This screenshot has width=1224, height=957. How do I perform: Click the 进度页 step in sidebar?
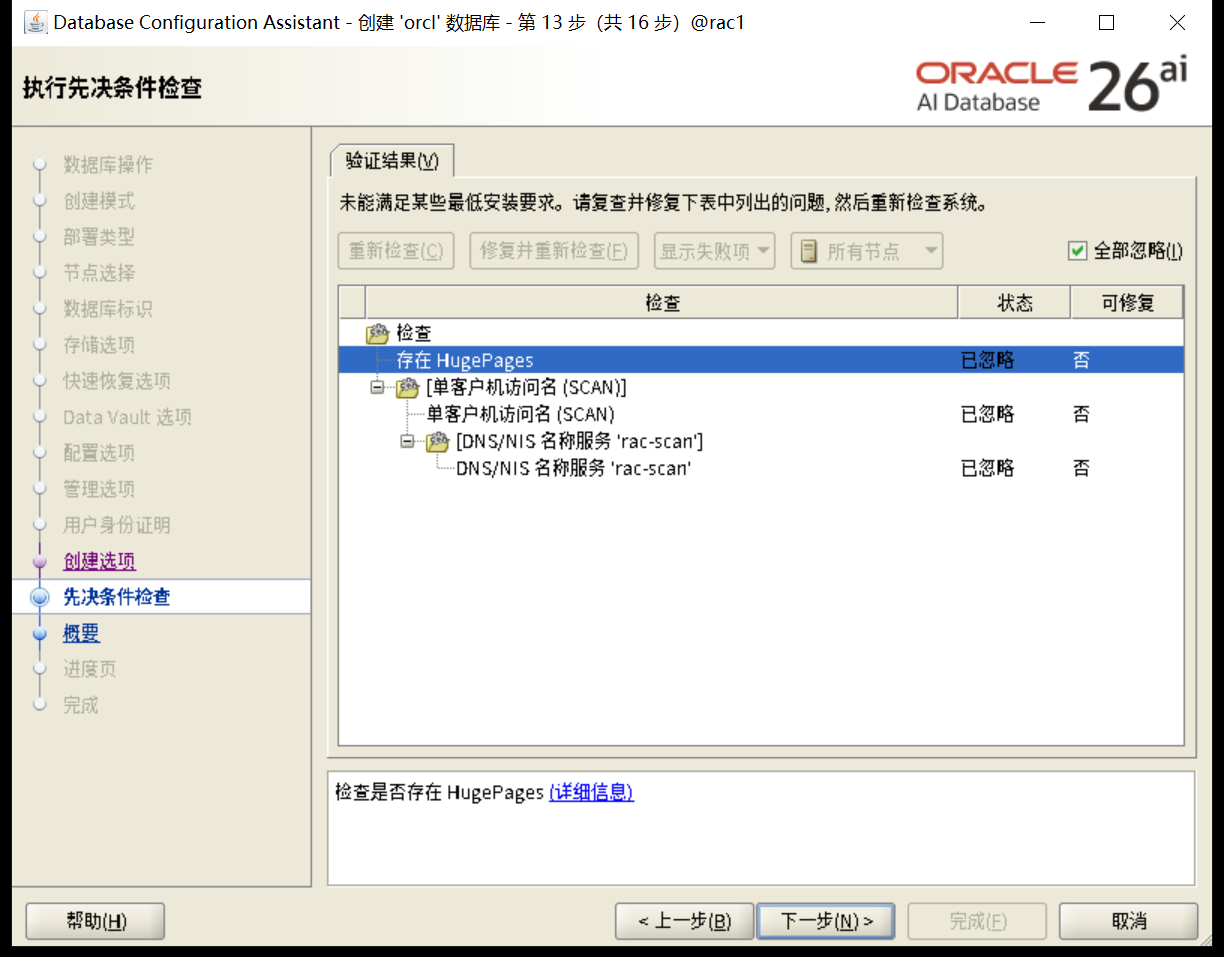90,669
